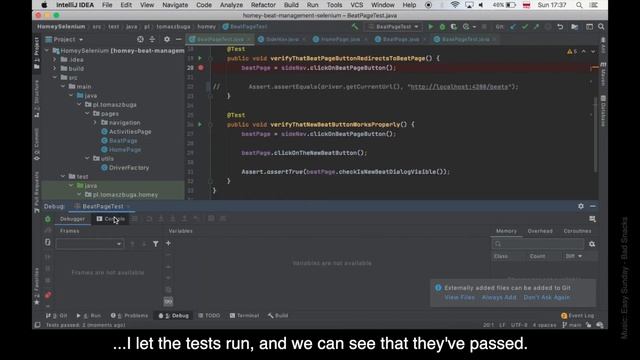Click locate/select opened file target icon
Screen dimensions: 640x360
coord(140,40)
